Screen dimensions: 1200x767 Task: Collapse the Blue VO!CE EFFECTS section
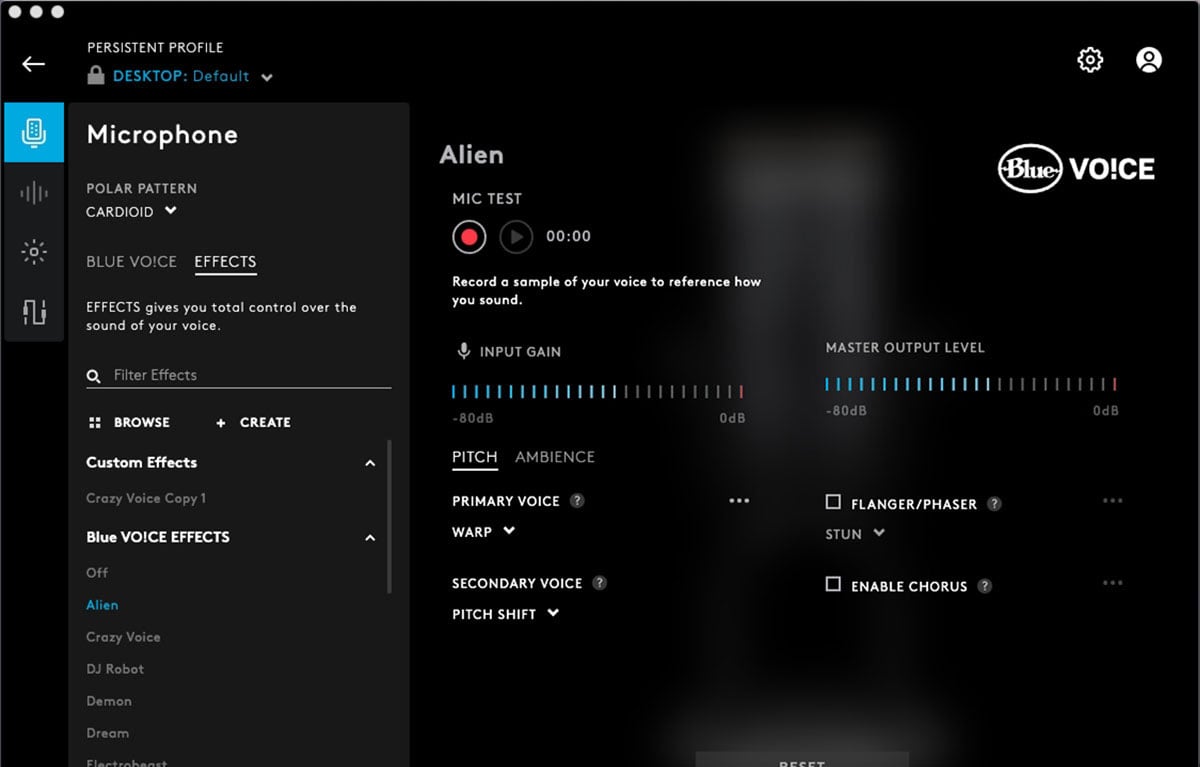[x=370, y=538]
